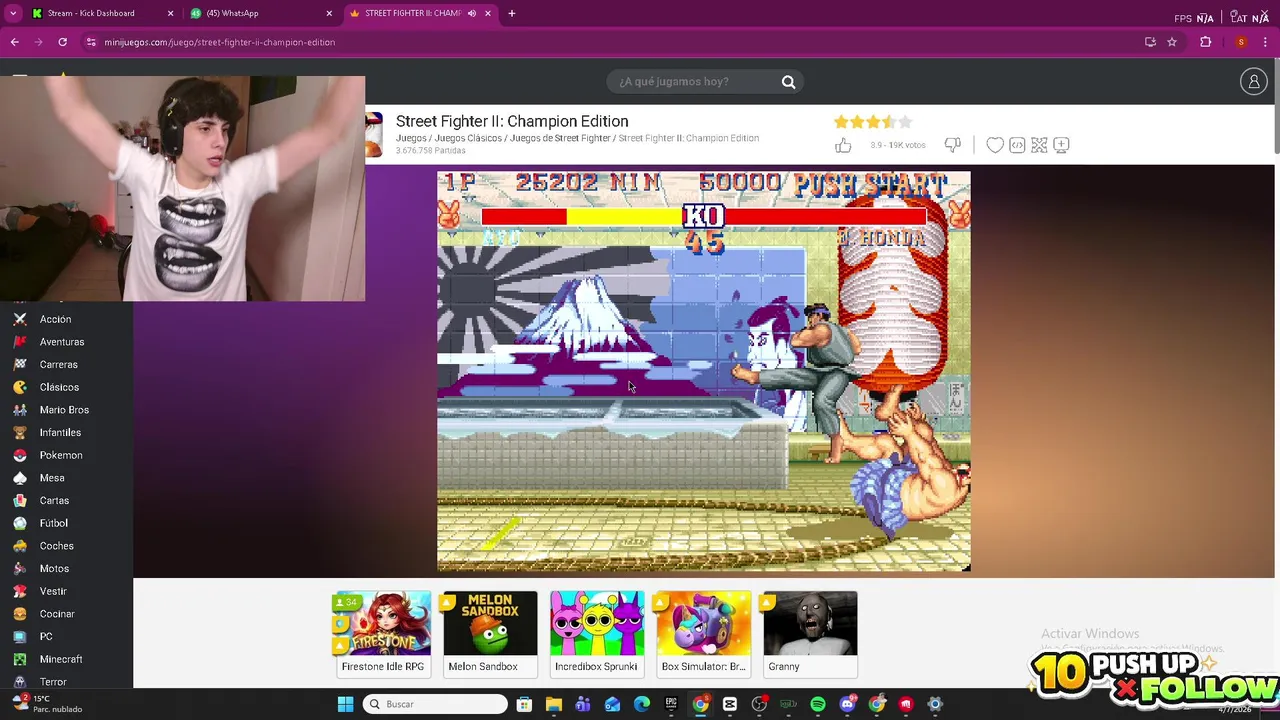Image resolution: width=1280 pixels, height=720 pixels.
Task: Click the browser address bar URL
Action: (x=220, y=42)
